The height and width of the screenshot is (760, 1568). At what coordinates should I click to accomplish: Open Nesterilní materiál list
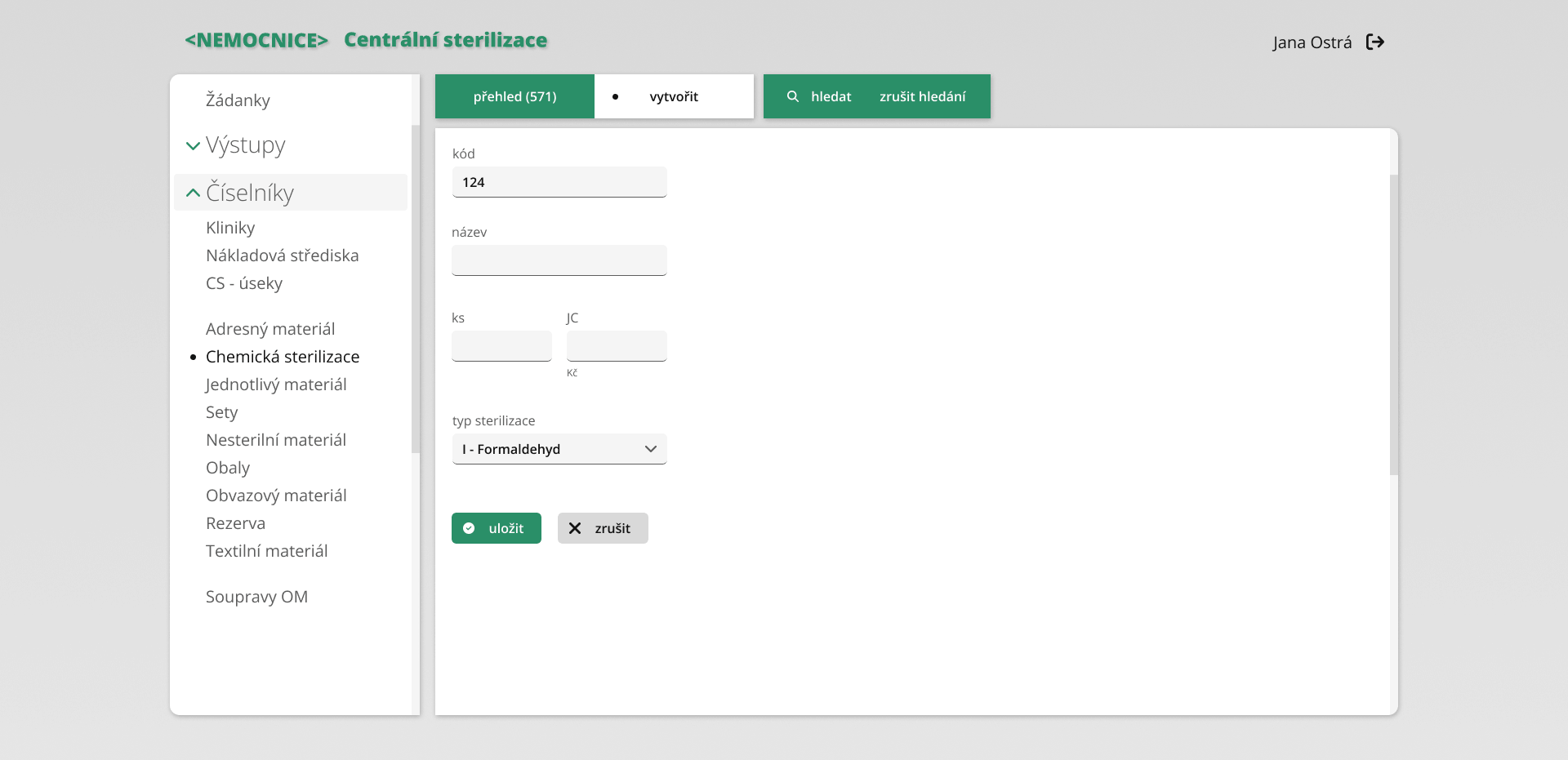pos(276,440)
